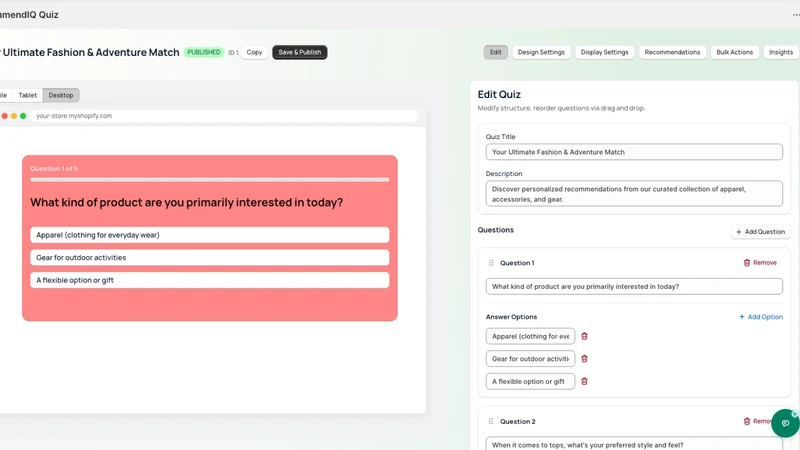The height and width of the screenshot is (450, 800).
Task: Switch preview to Tablet view
Action: click(28, 95)
